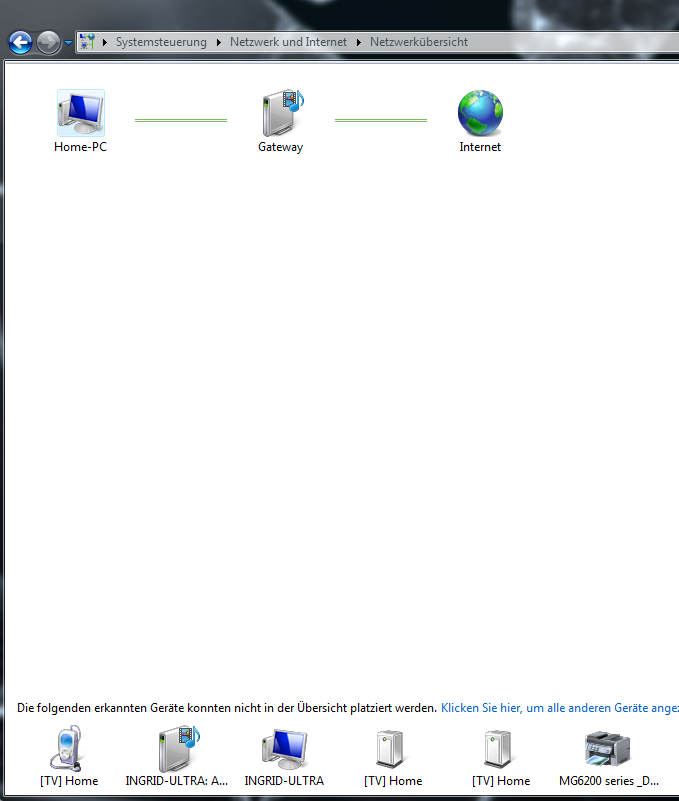
Task: Expand the arrow after Netzwerk und Internet
Action: coord(359,42)
